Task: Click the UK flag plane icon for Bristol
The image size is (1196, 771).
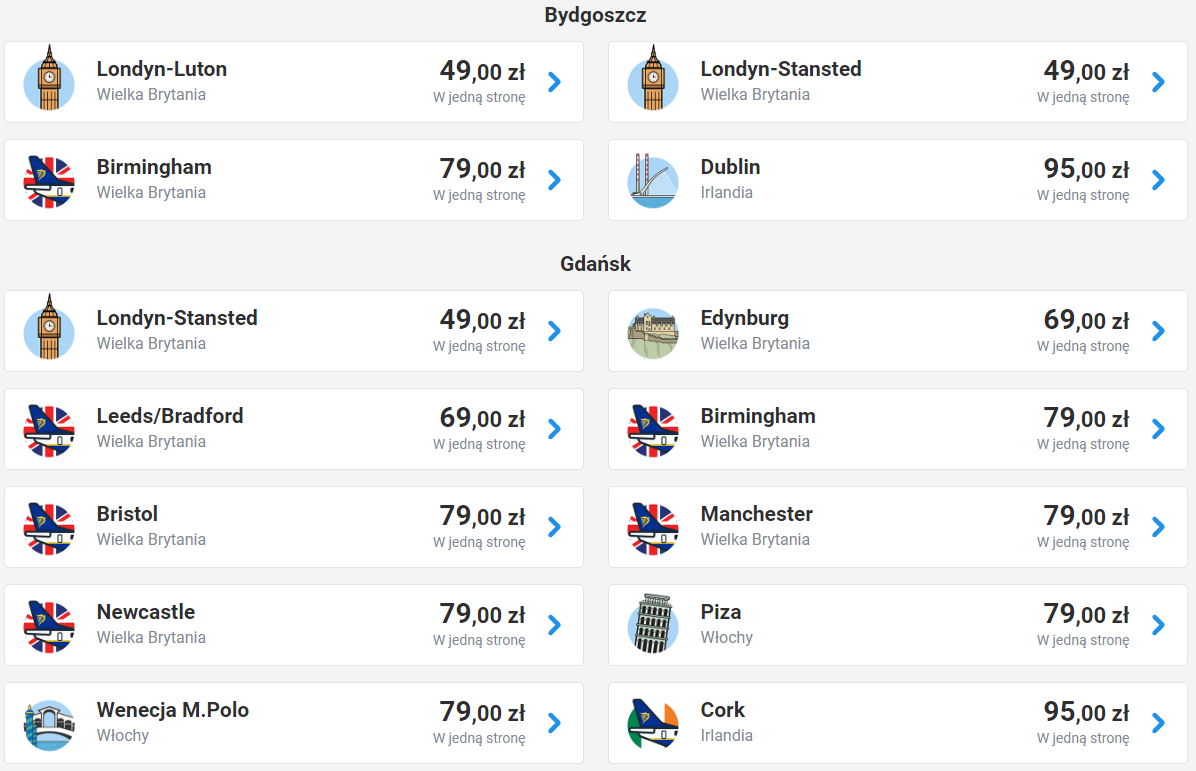Action: click(x=49, y=527)
